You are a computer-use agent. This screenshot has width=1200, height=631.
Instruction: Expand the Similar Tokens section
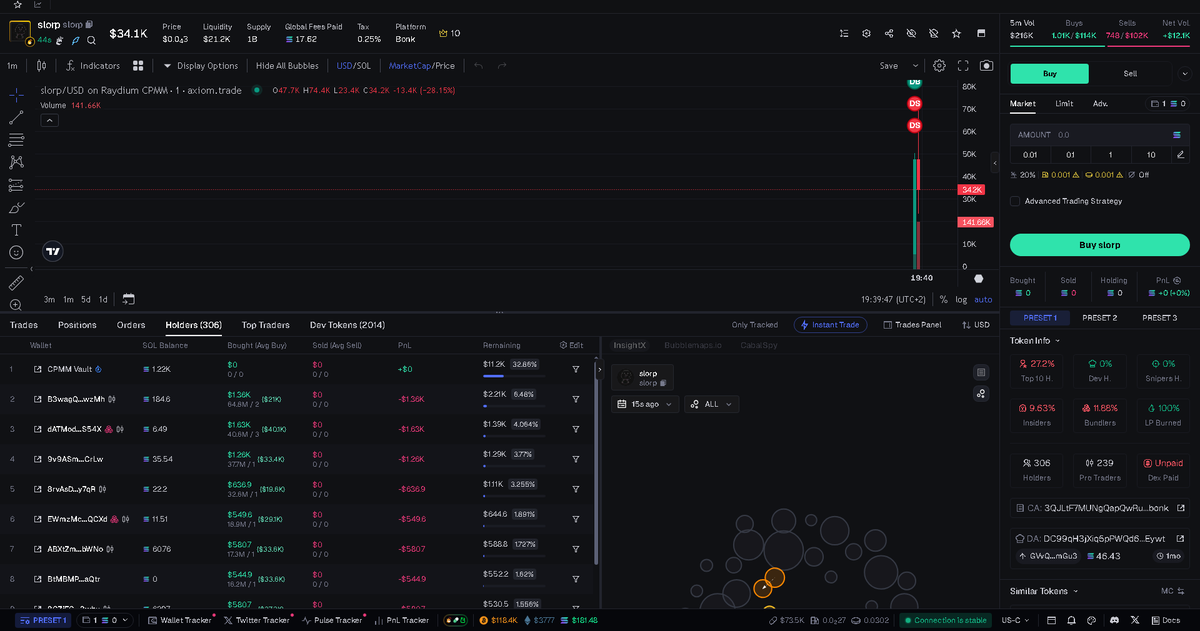1045,591
